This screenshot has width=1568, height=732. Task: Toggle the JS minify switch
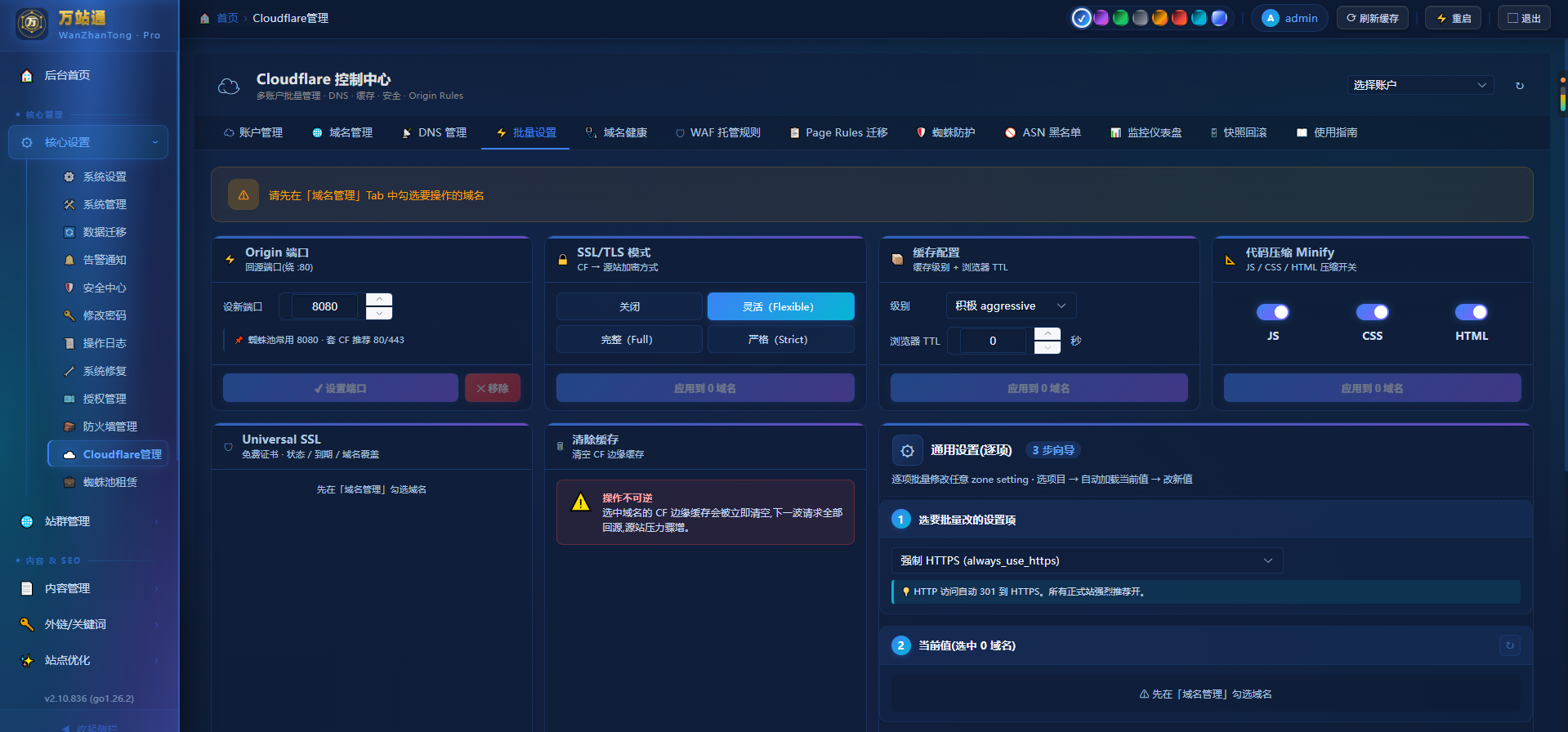[x=1272, y=312]
